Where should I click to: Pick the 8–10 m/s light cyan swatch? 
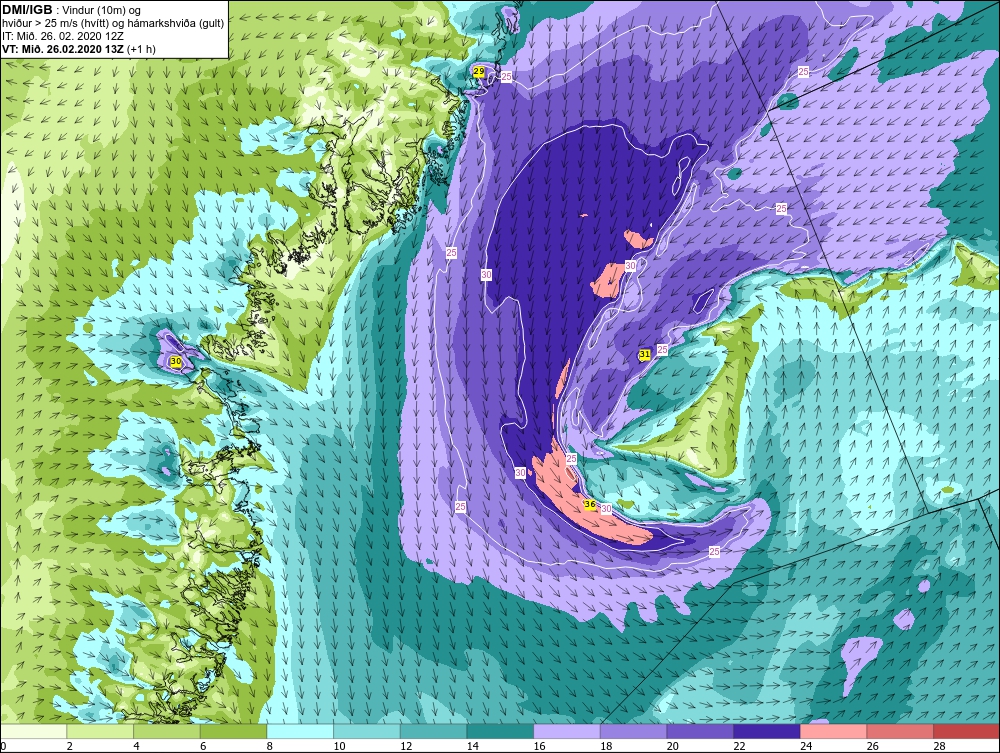click(x=300, y=731)
